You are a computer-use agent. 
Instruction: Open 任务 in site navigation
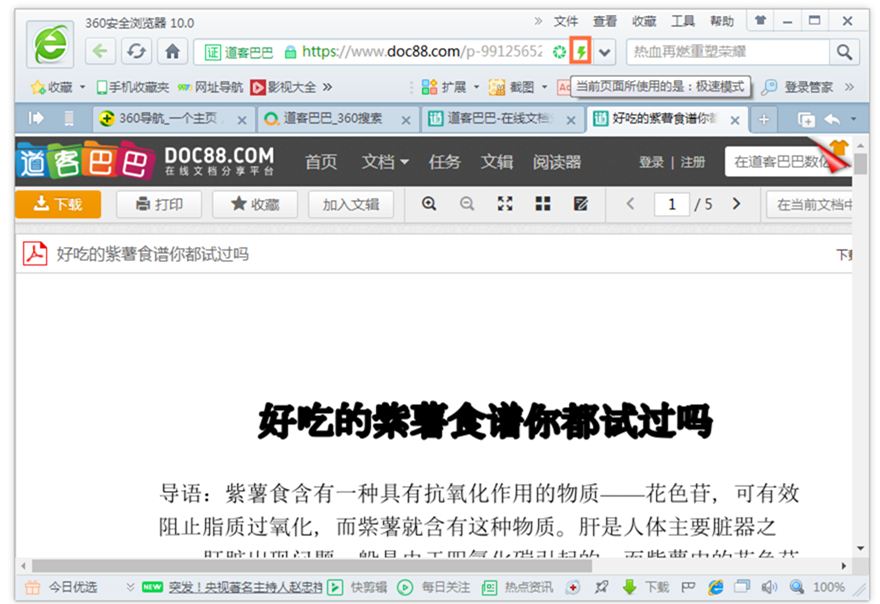tap(444, 162)
